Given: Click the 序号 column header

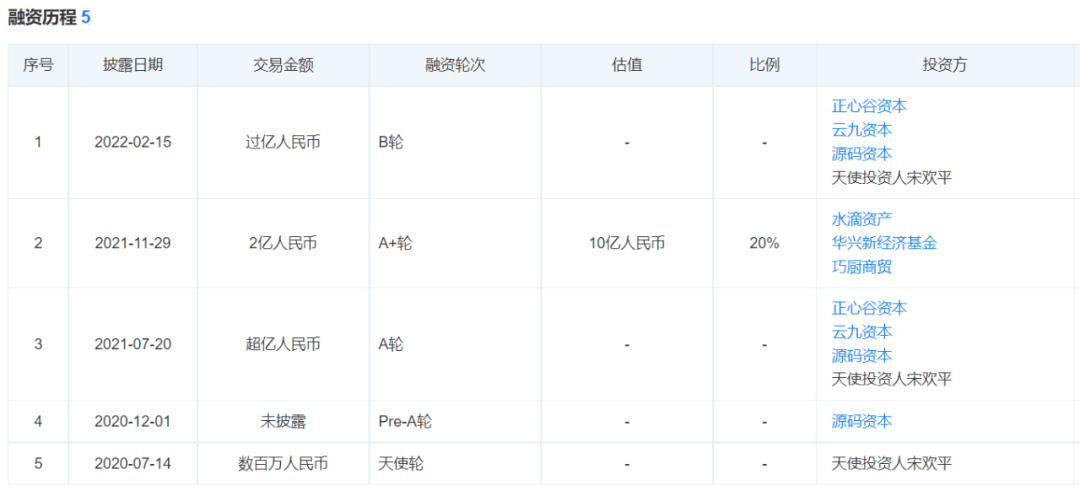Looking at the screenshot, I should click(38, 65).
